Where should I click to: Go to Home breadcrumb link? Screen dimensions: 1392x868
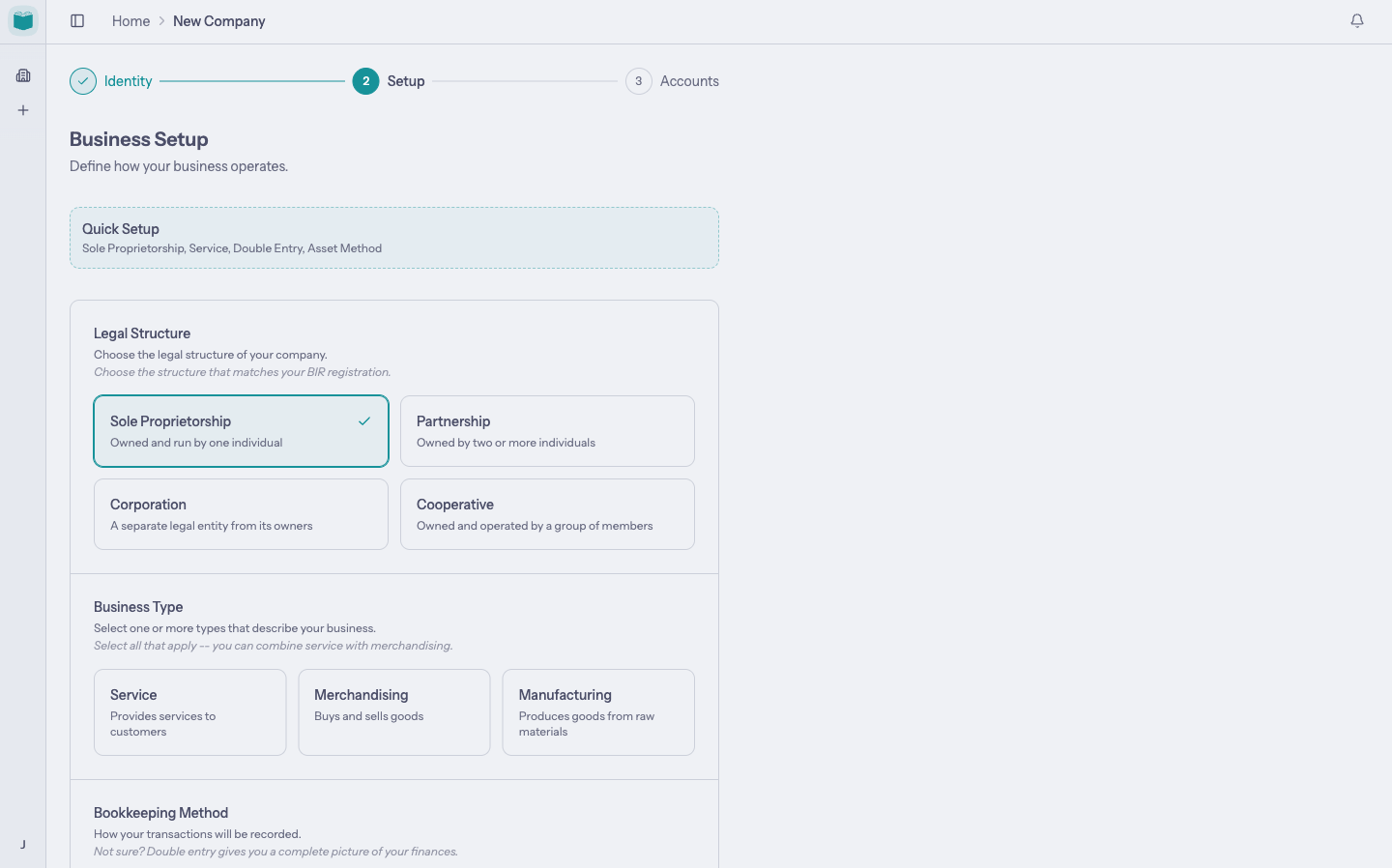(130, 21)
